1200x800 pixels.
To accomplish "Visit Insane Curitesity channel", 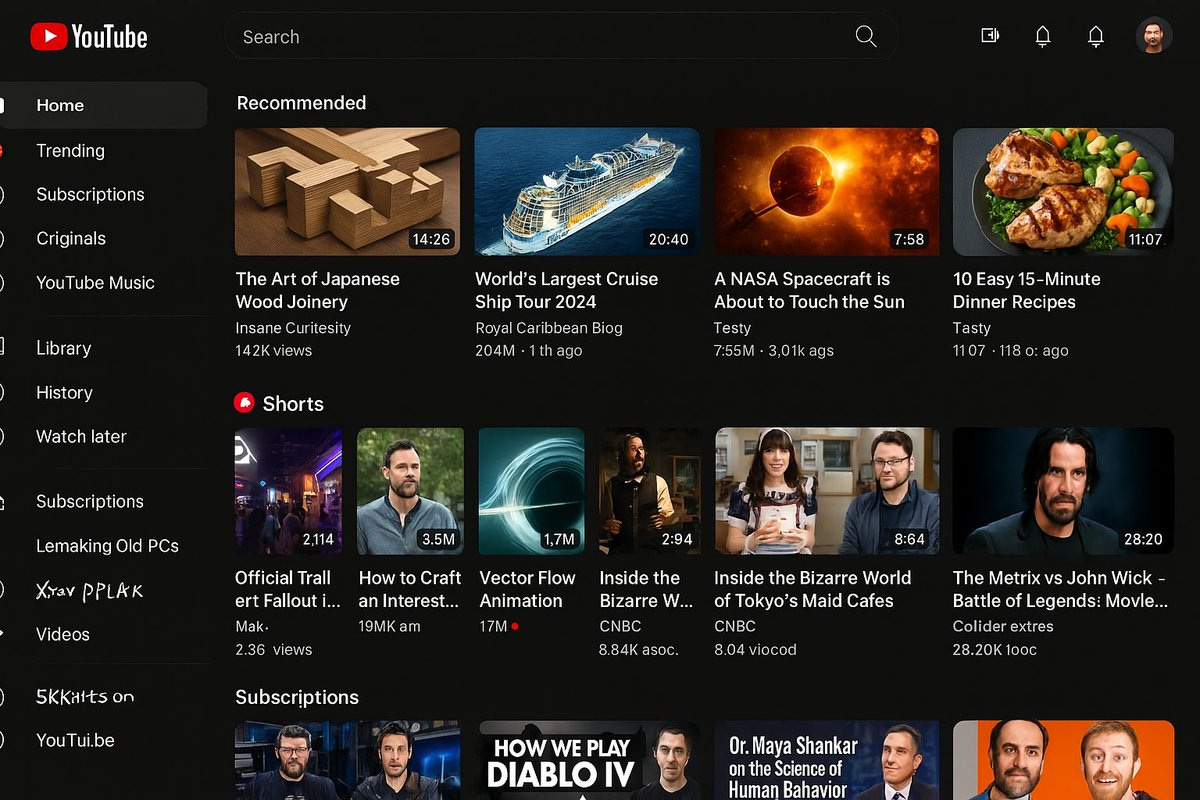I will point(293,328).
